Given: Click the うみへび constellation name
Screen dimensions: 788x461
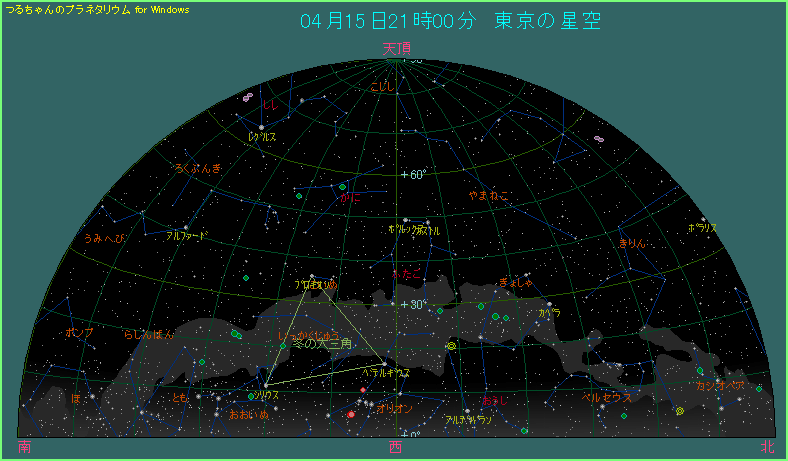Looking at the screenshot, I should click(x=105, y=239).
